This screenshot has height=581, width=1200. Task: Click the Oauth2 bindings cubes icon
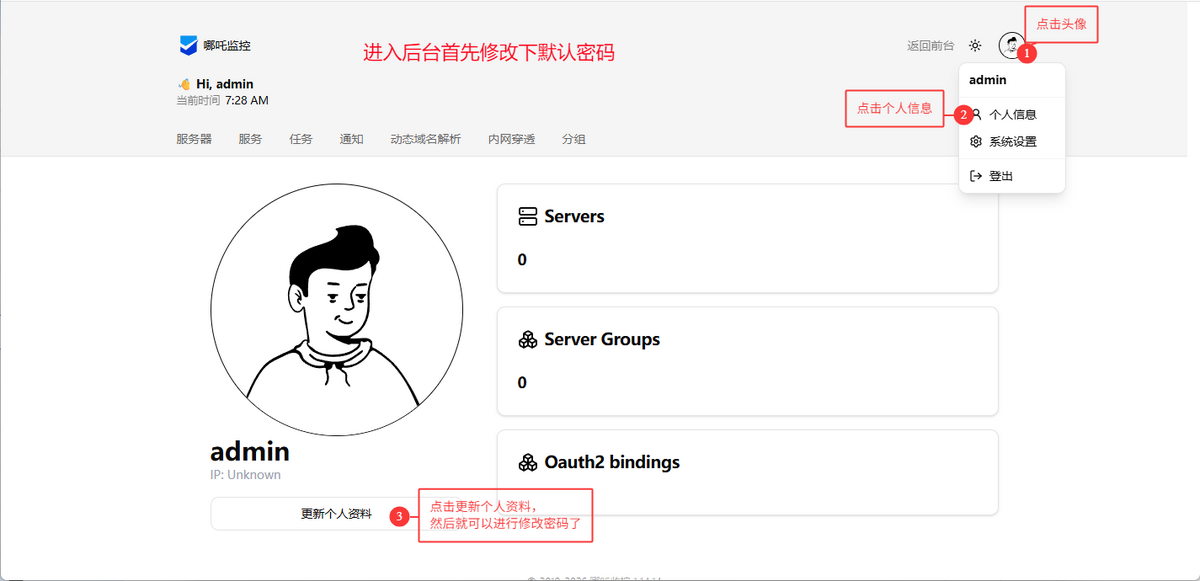(x=528, y=462)
